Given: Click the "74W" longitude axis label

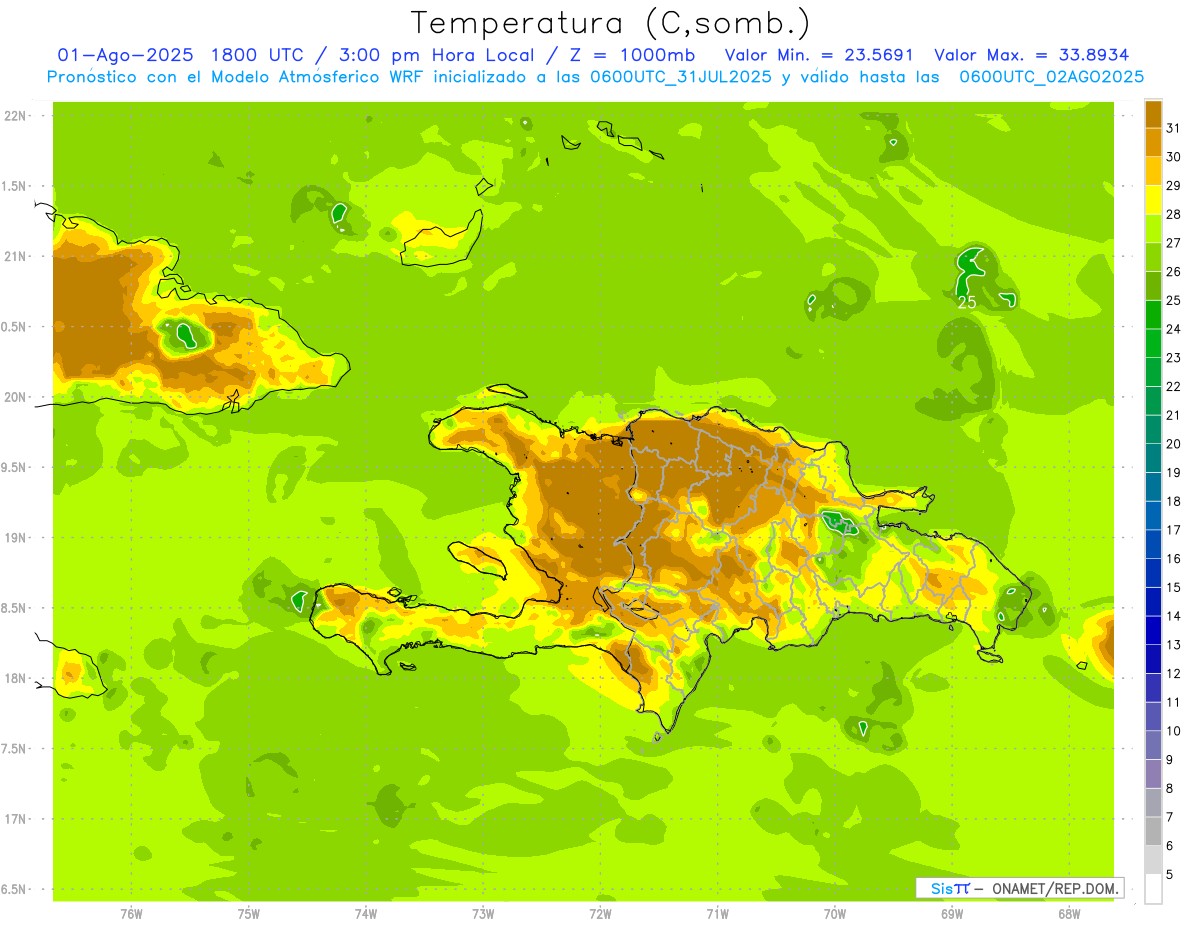Looking at the screenshot, I should pos(365,914).
